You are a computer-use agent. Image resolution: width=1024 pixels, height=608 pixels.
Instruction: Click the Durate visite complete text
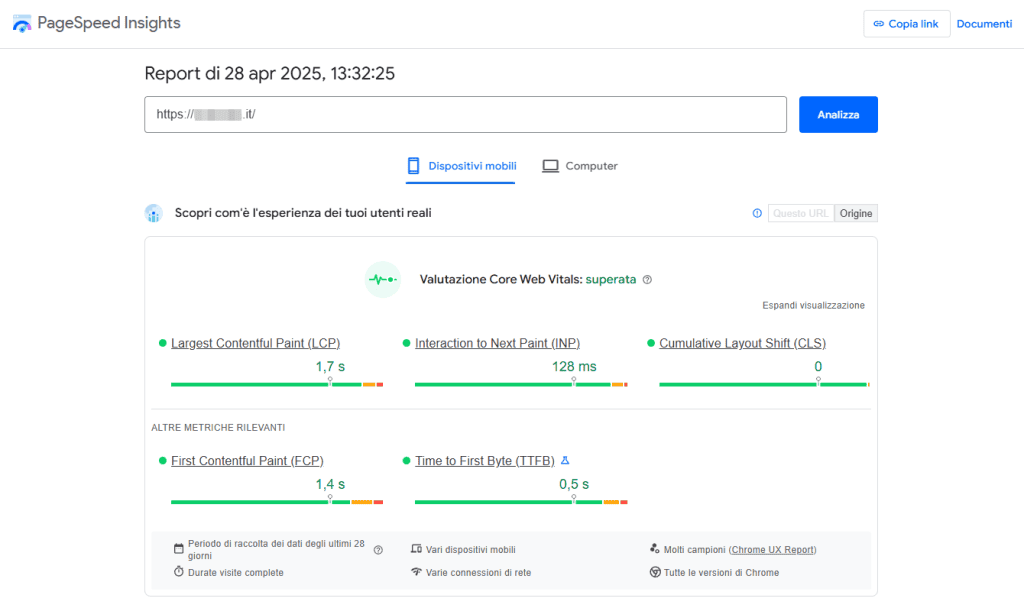[x=236, y=573]
